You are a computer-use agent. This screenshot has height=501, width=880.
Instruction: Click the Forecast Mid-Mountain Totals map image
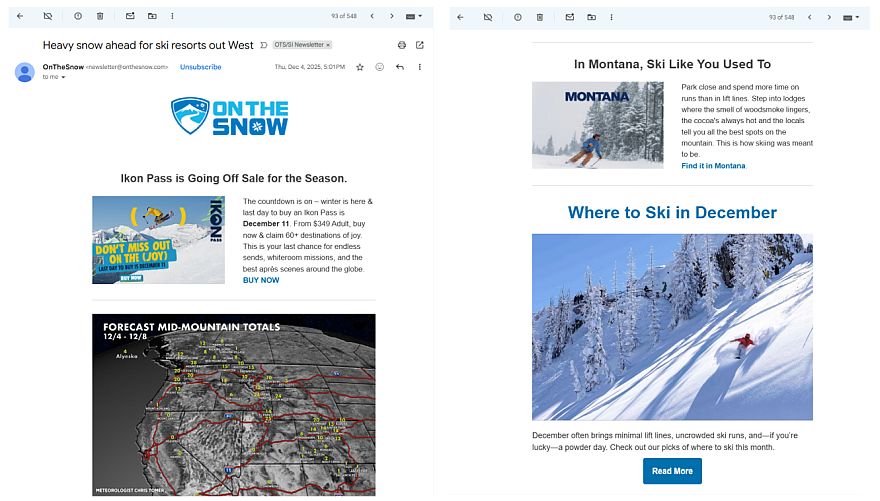tap(234, 405)
